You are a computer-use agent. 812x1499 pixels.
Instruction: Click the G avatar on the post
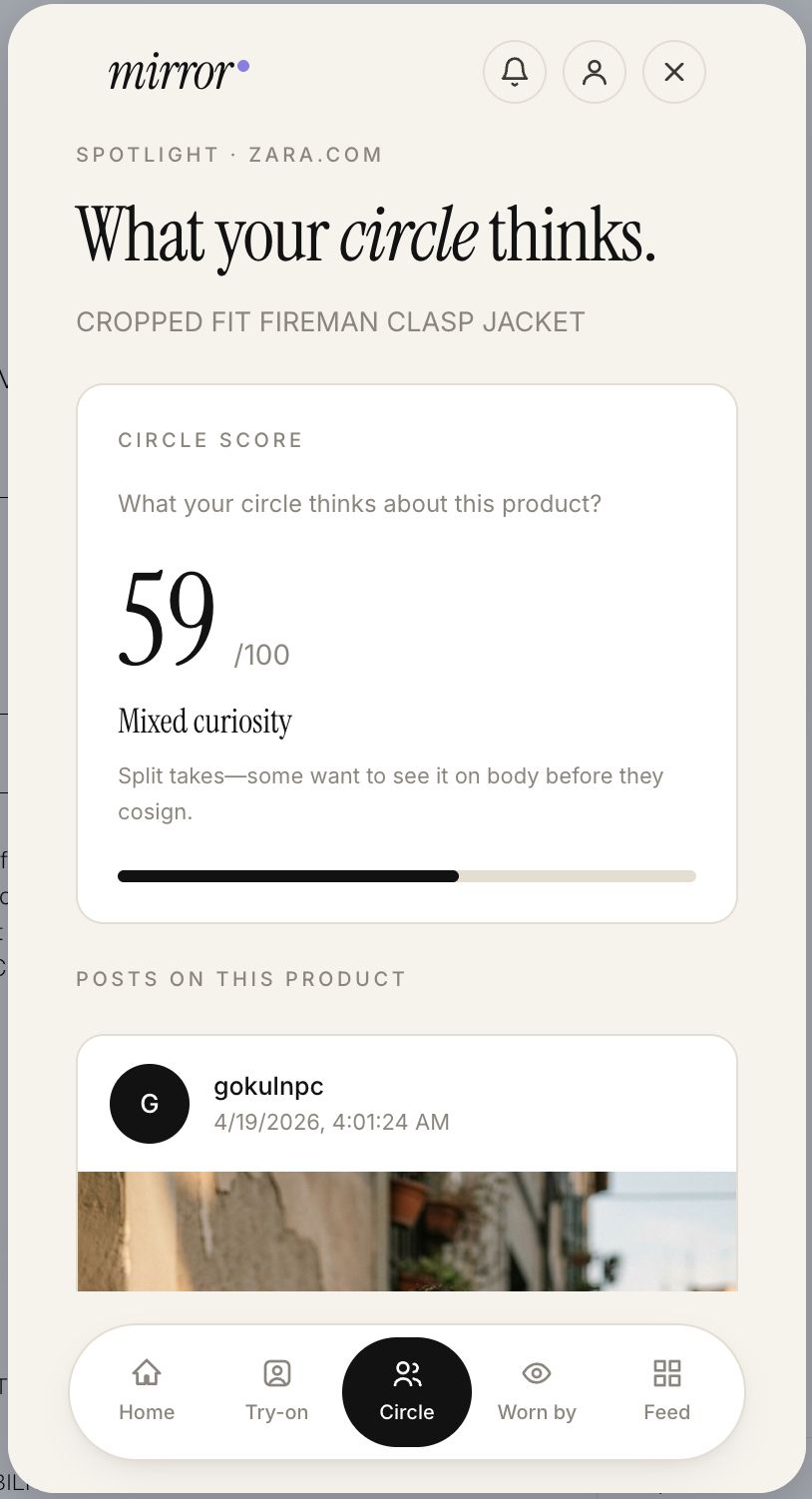tap(150, 1104)
